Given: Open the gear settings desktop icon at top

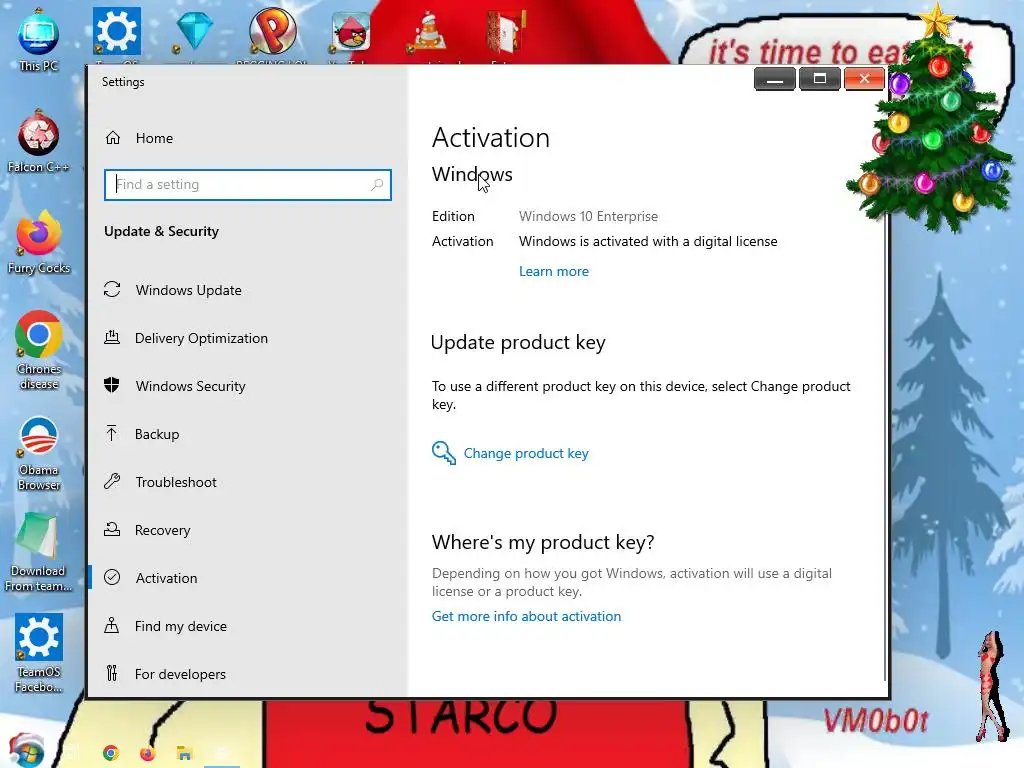Looking at the screenshot, I should click(x=116, y=31).
